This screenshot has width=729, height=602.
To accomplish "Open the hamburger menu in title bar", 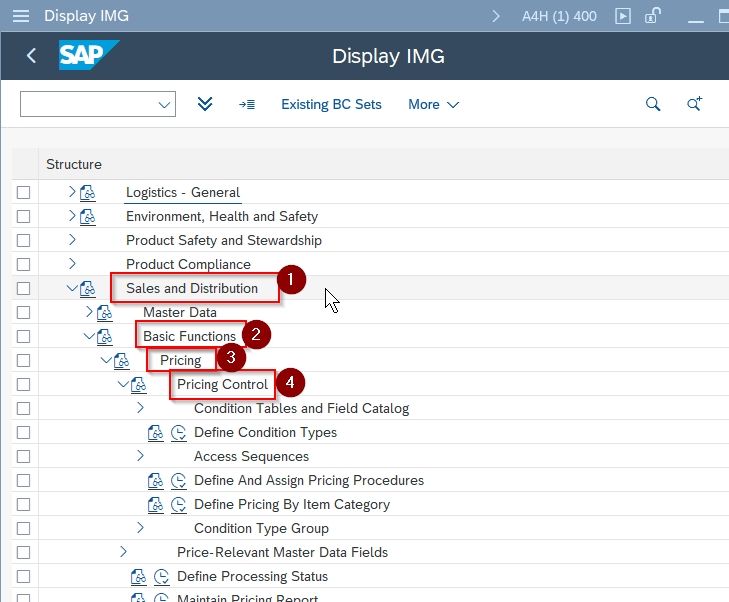I will pos(21,16).
